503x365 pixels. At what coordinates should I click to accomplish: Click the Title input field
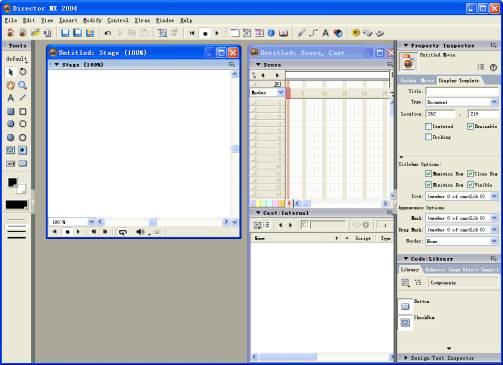[x=462, y=91]
